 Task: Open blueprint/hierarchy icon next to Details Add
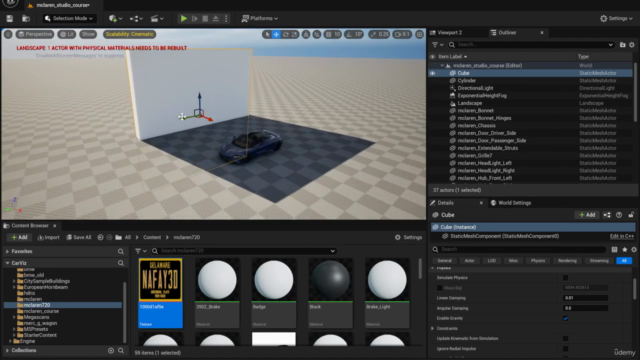(607, 215)
